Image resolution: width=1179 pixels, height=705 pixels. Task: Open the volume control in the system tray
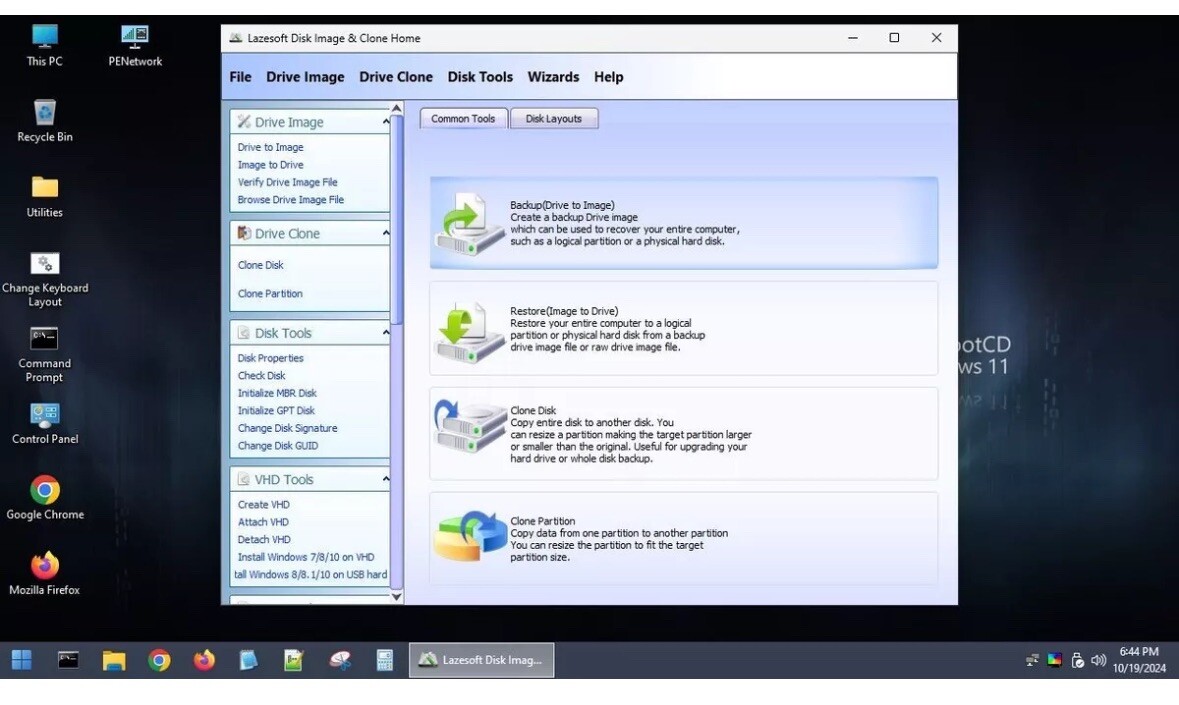1100,659
